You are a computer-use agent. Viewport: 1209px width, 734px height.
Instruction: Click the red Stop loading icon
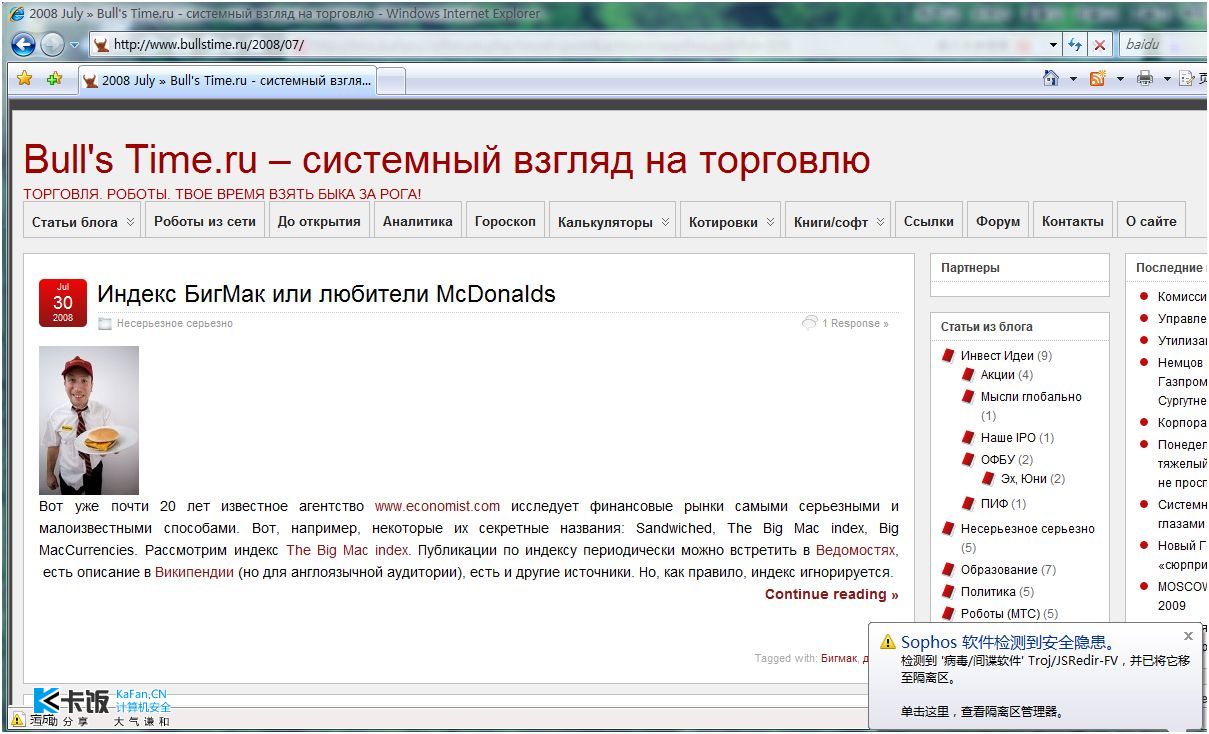coord(1100,45)
